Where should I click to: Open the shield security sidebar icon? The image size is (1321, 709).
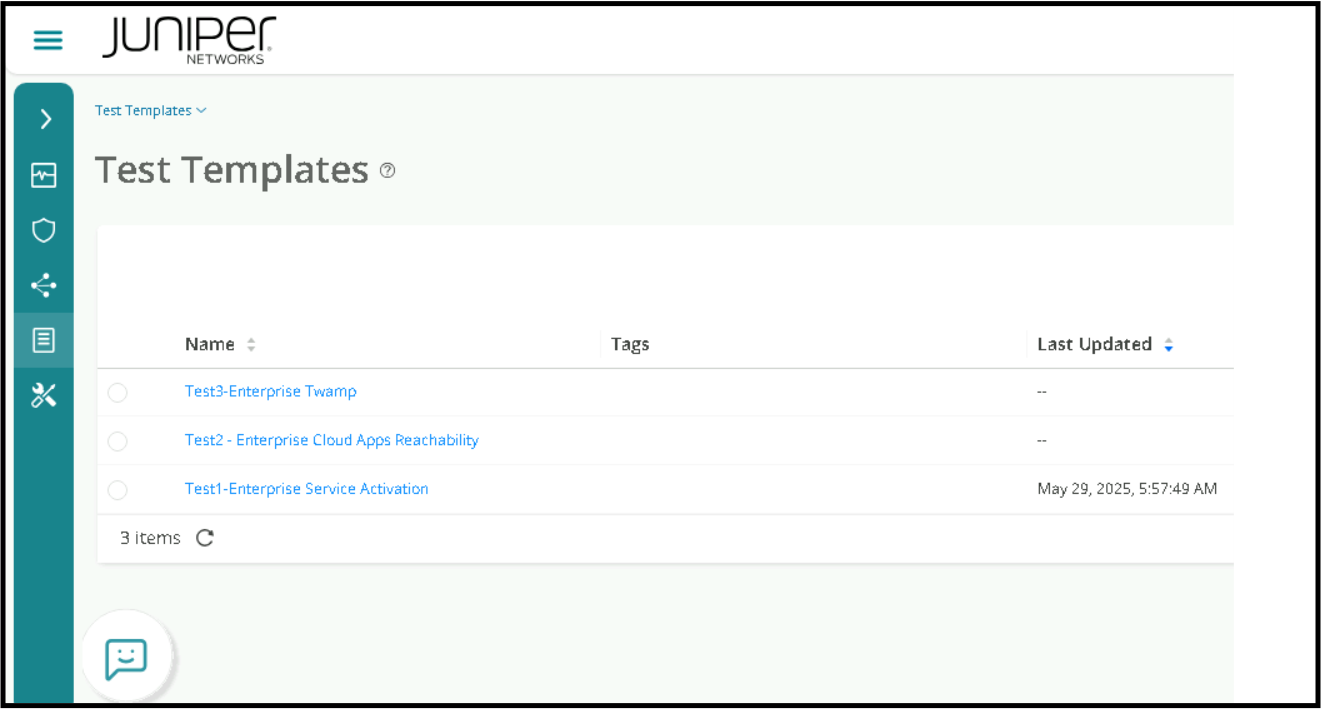pyautogui.click(x=44, y=231)
